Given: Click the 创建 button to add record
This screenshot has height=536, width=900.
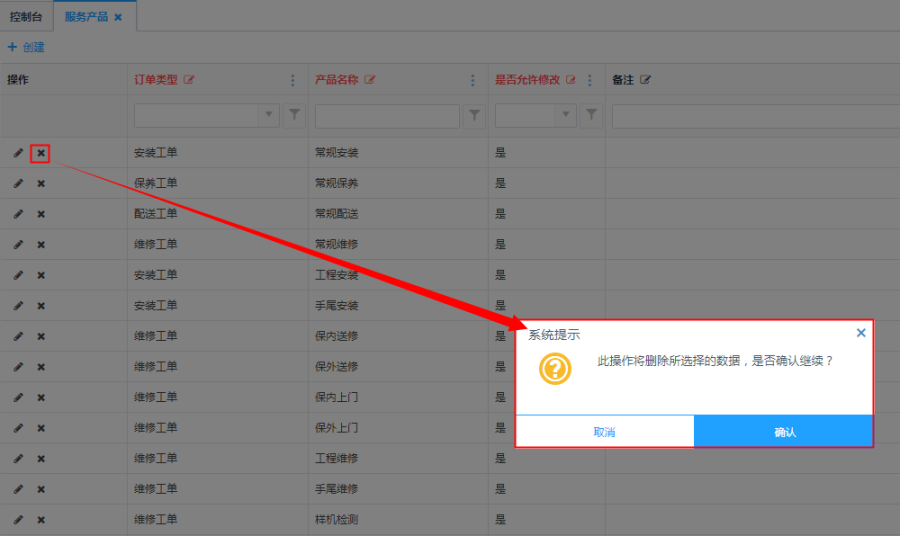Looking at the screenshot, I should [27, 47].
